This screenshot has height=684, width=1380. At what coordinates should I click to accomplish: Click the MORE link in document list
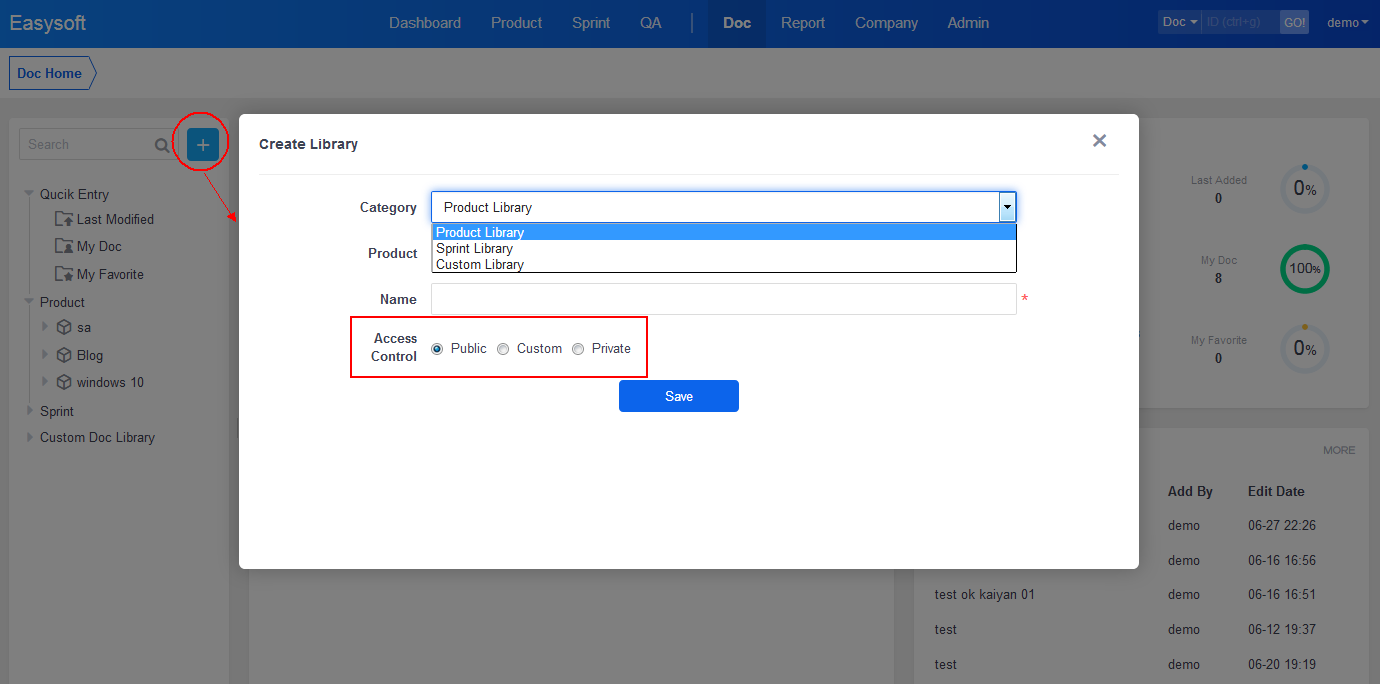1339,450
